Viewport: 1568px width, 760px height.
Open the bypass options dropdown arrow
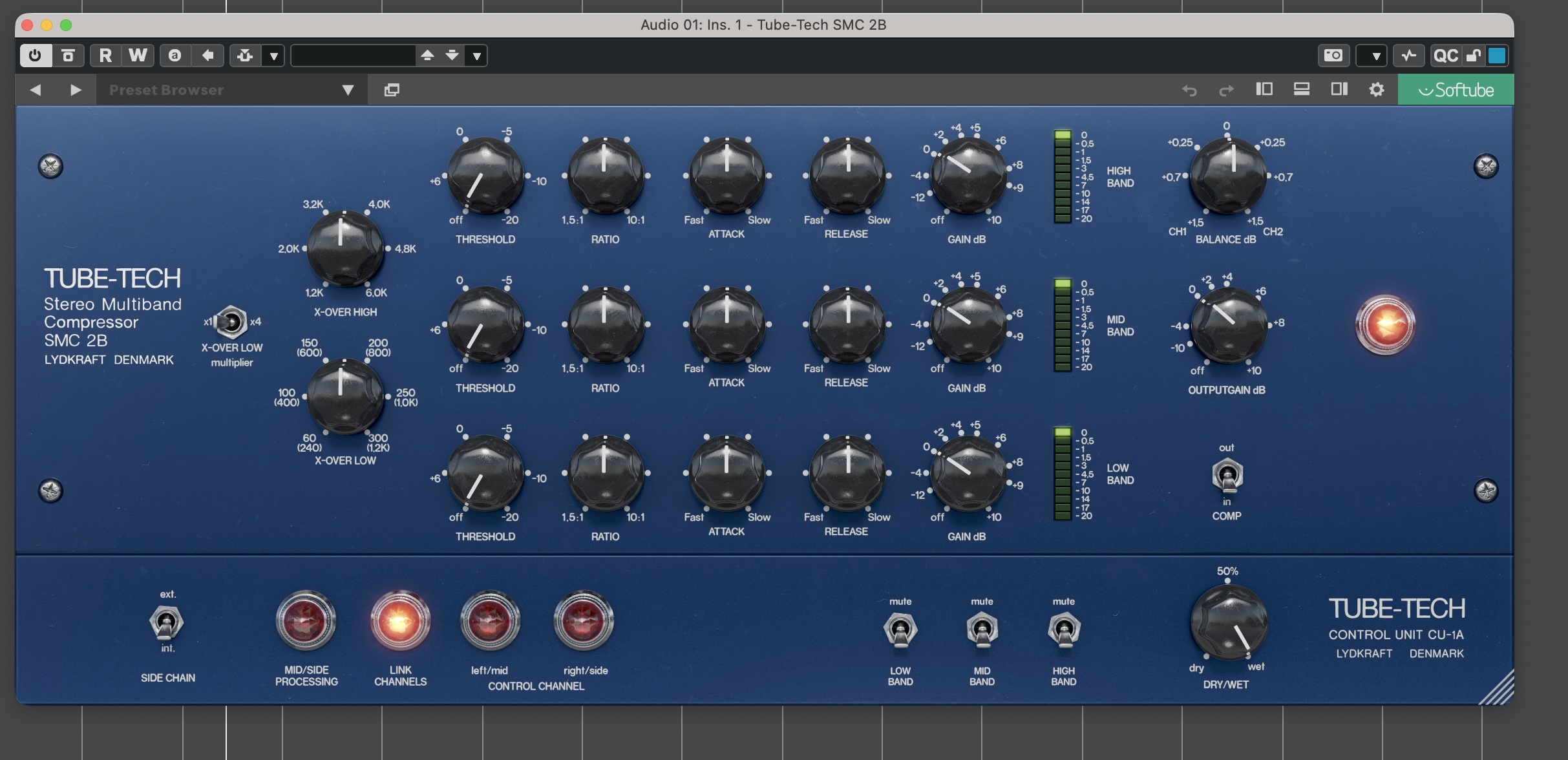[274, 56]
